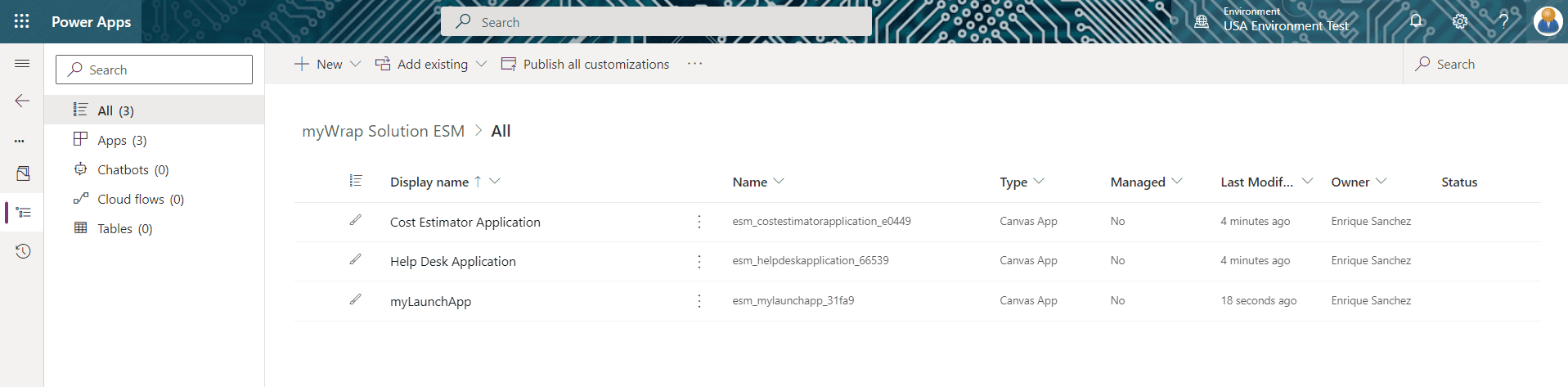The image size is (1568, 387).
Task: Click esm_costestimatorapplication_e0449 name cell
Action: click(x=821, y=221)
